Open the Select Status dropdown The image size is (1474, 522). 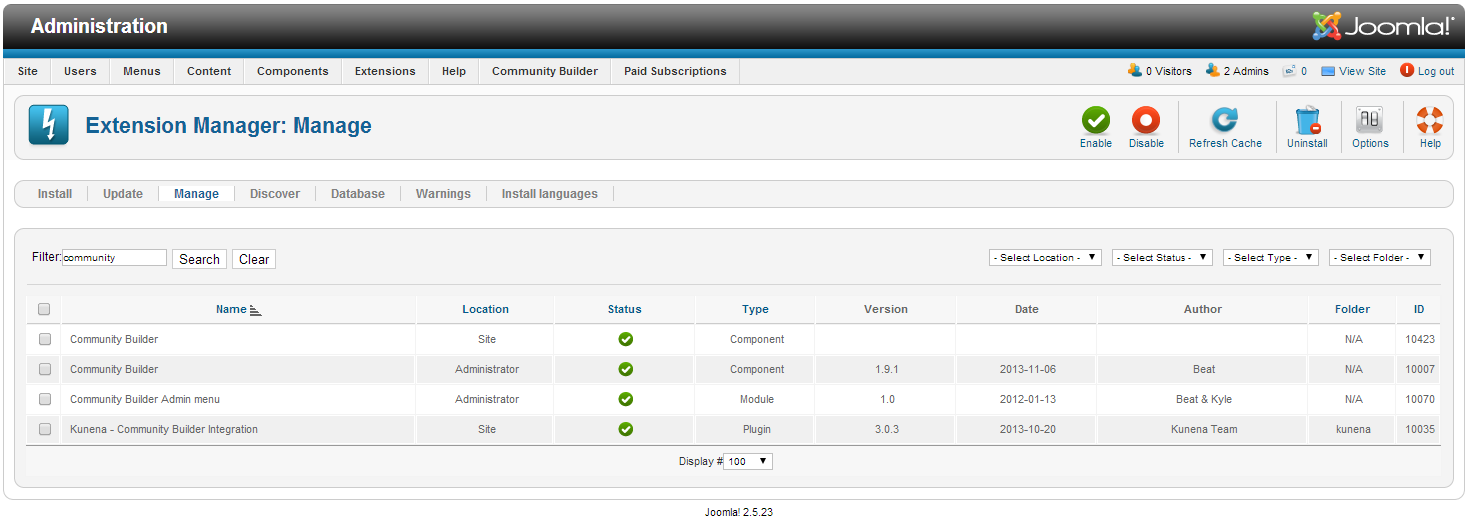[x=1162, y=257]
